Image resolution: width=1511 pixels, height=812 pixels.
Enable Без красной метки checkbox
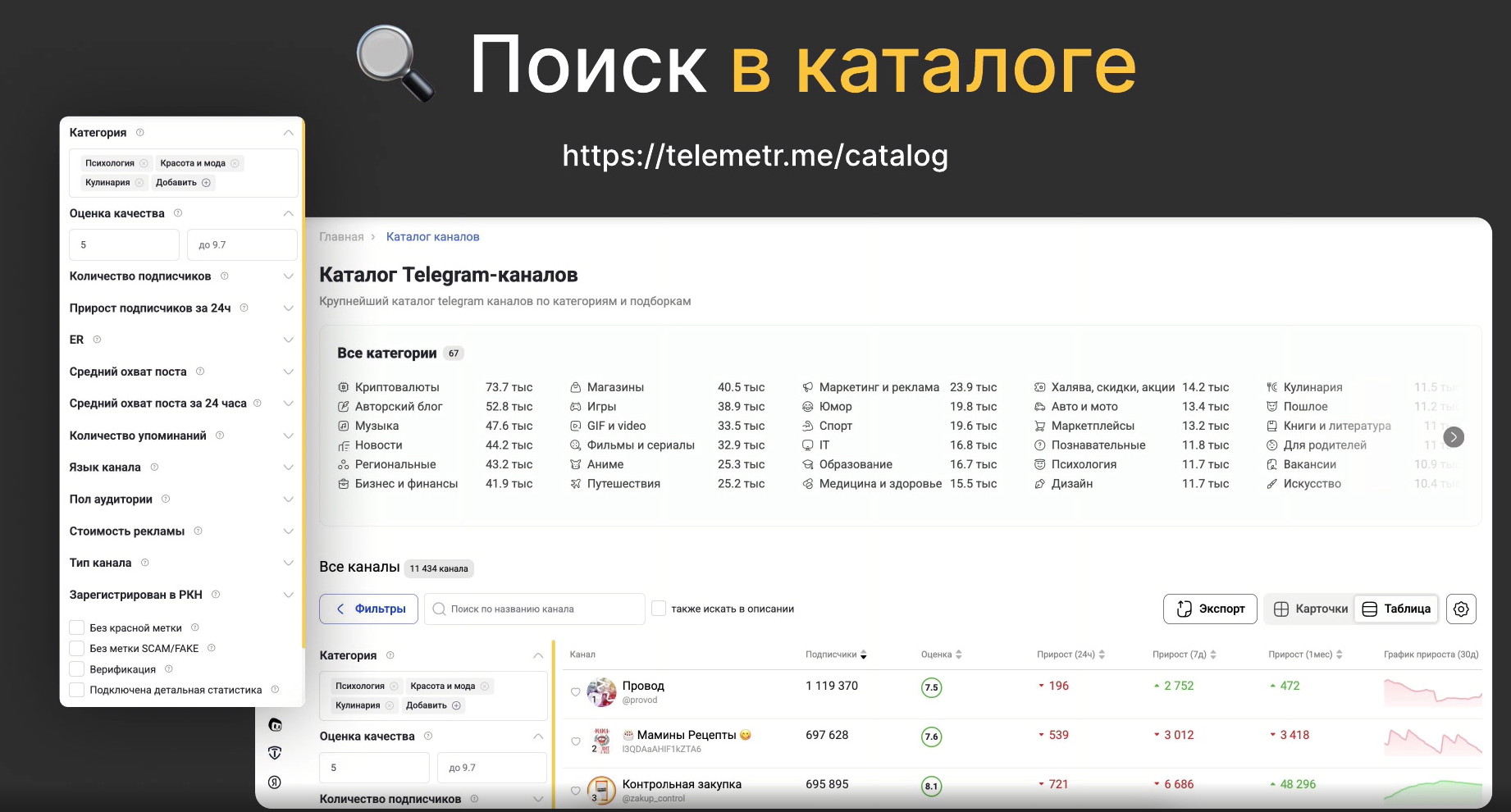(x=77, y=627)
